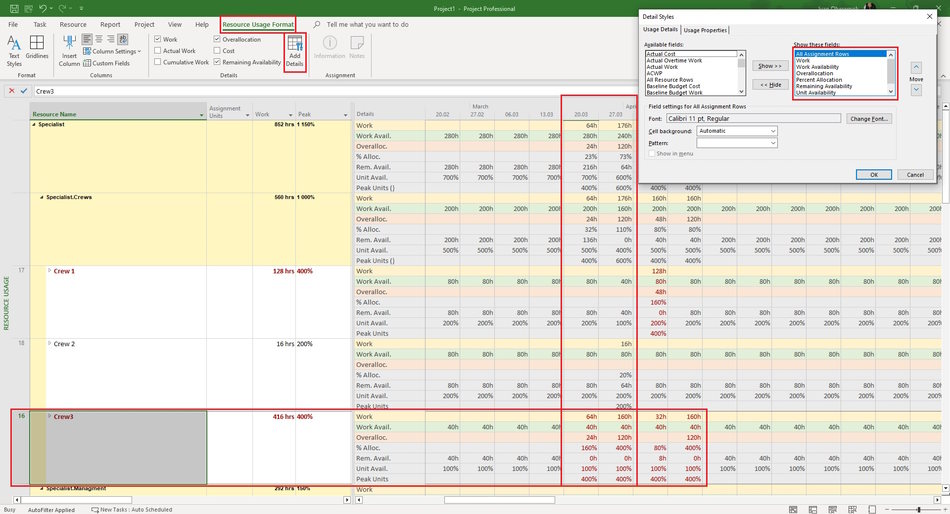
Task: Click the << Hide button
Action: [x=770, y=85]
